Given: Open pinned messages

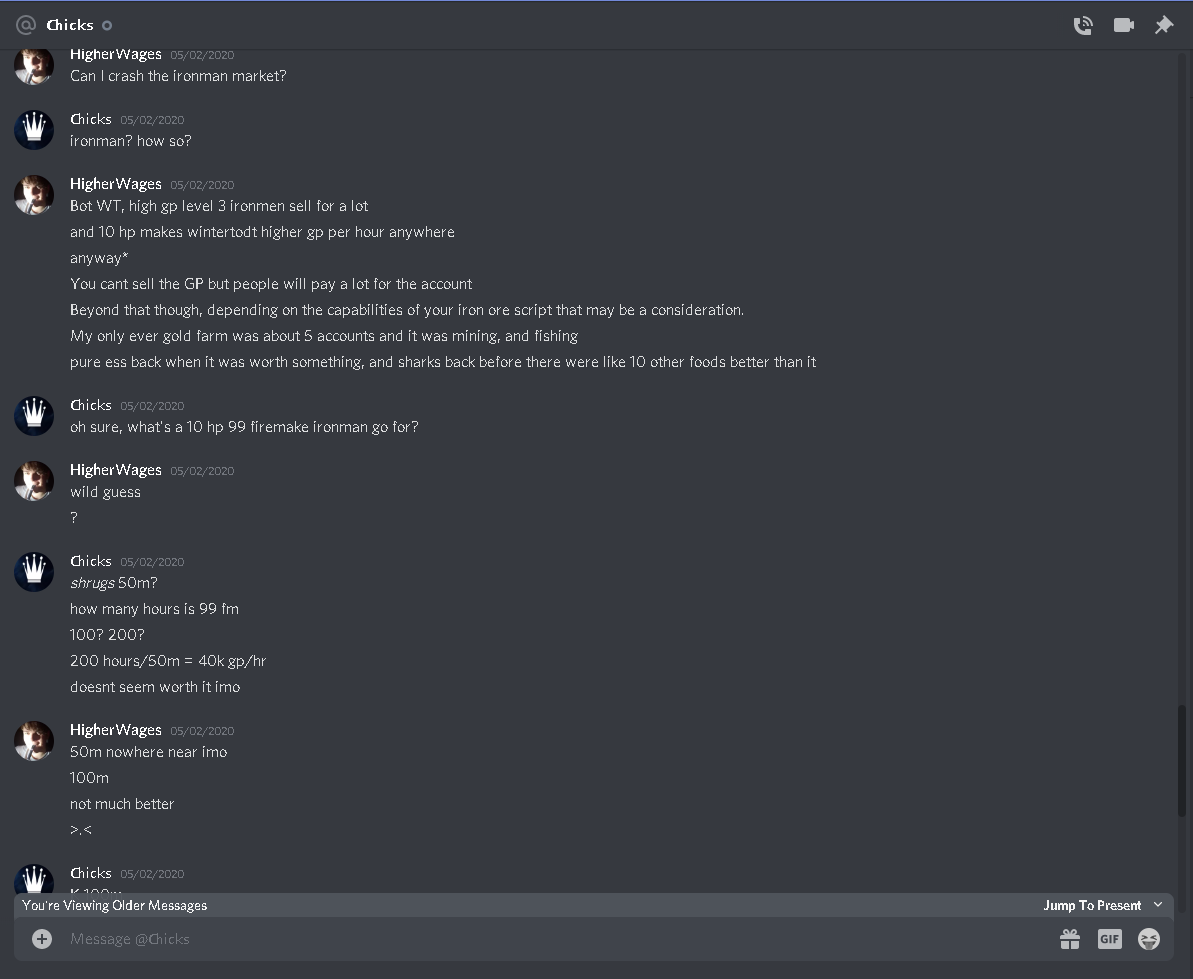Looking at the screenshot, I should click(x=1163, y=25).
